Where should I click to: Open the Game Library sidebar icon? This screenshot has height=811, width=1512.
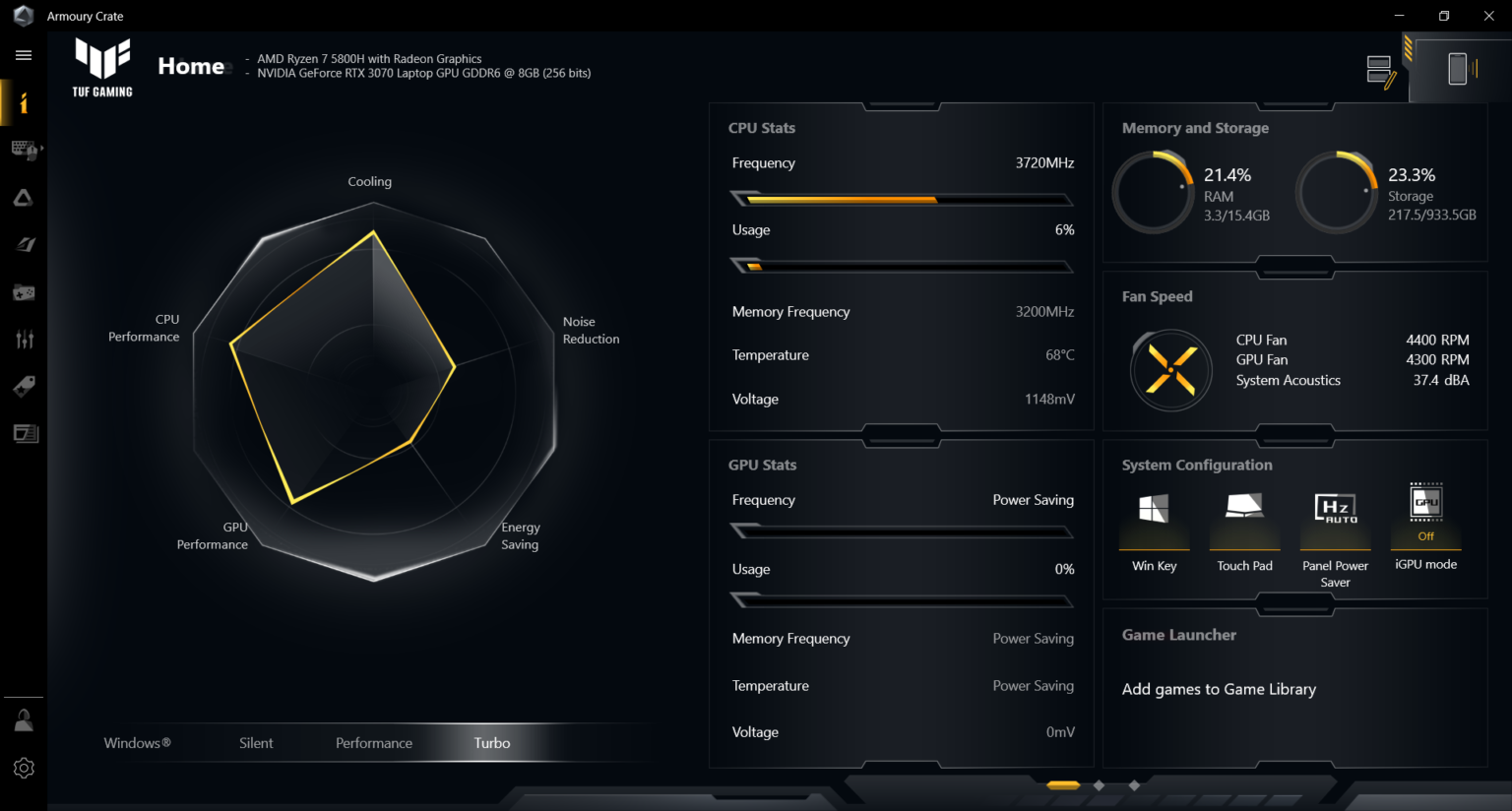pos(24,292)
